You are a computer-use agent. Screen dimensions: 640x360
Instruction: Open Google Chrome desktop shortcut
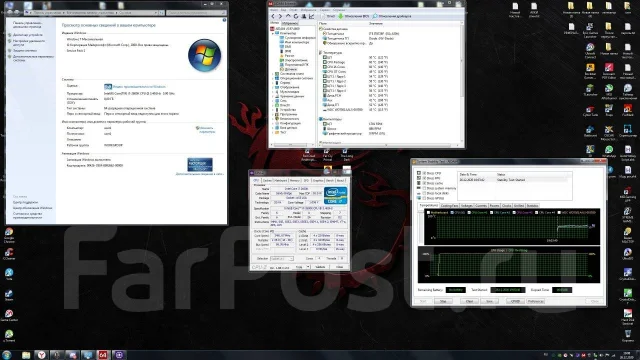point(9,236)
